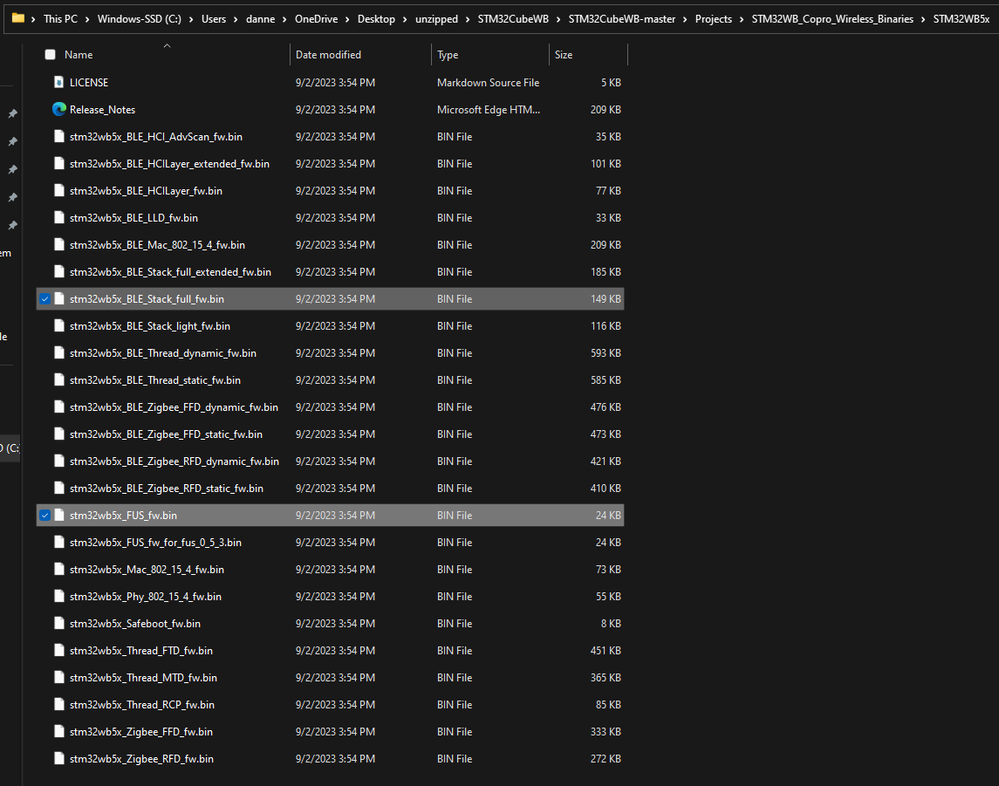Screen dimensions: 999x786
Task: Expand the chevron after This PC
Action: pyautogui.click(x=87, y=19)
